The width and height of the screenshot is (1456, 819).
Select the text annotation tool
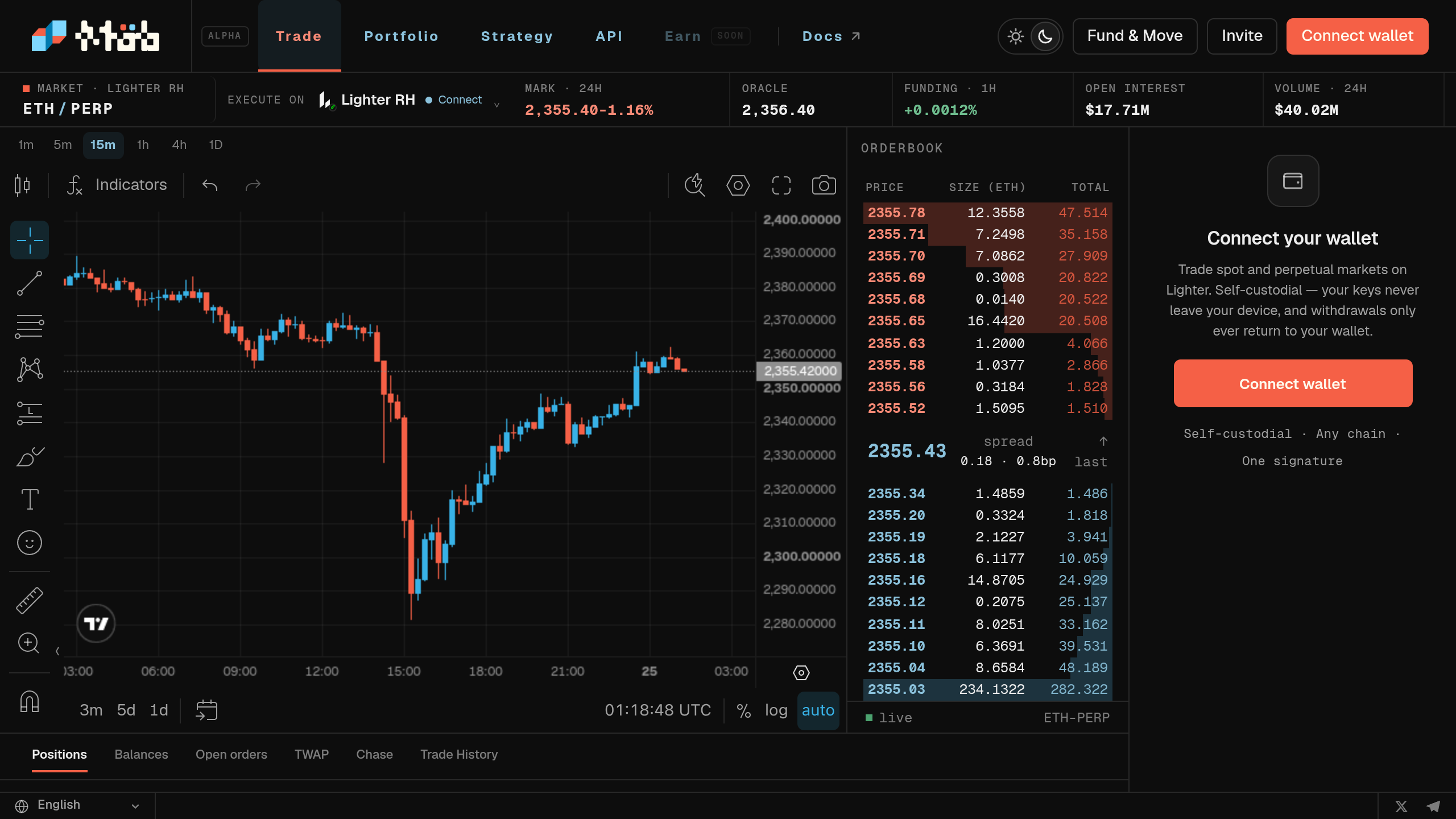[30, 499]
